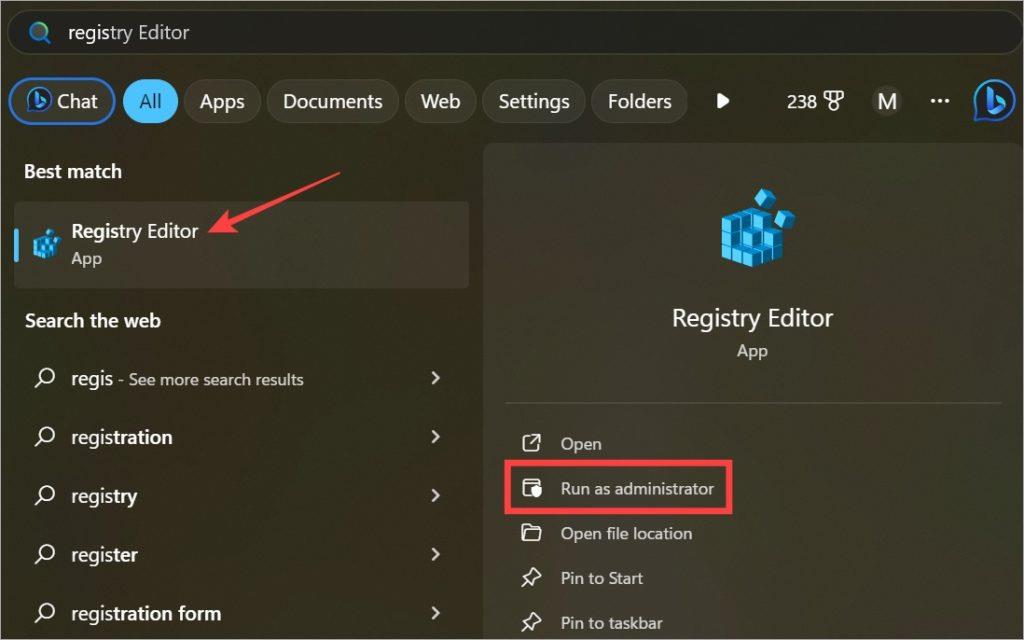Image resolution: width=1024 pixels, height=640 pixels.
Task: Expand the regis search suggestion chevron
Action: (435, 378)
